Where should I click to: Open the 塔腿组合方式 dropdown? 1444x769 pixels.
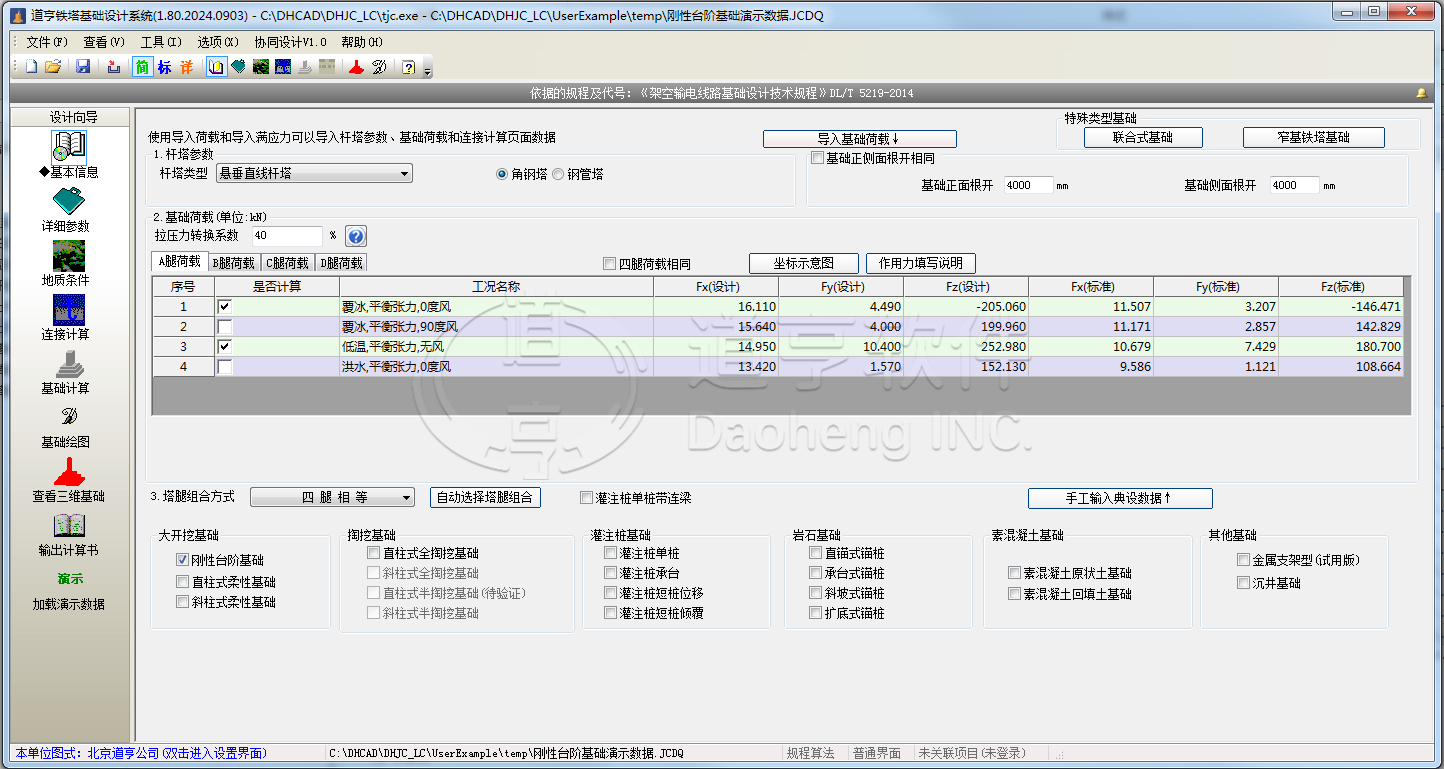[332, 498]
